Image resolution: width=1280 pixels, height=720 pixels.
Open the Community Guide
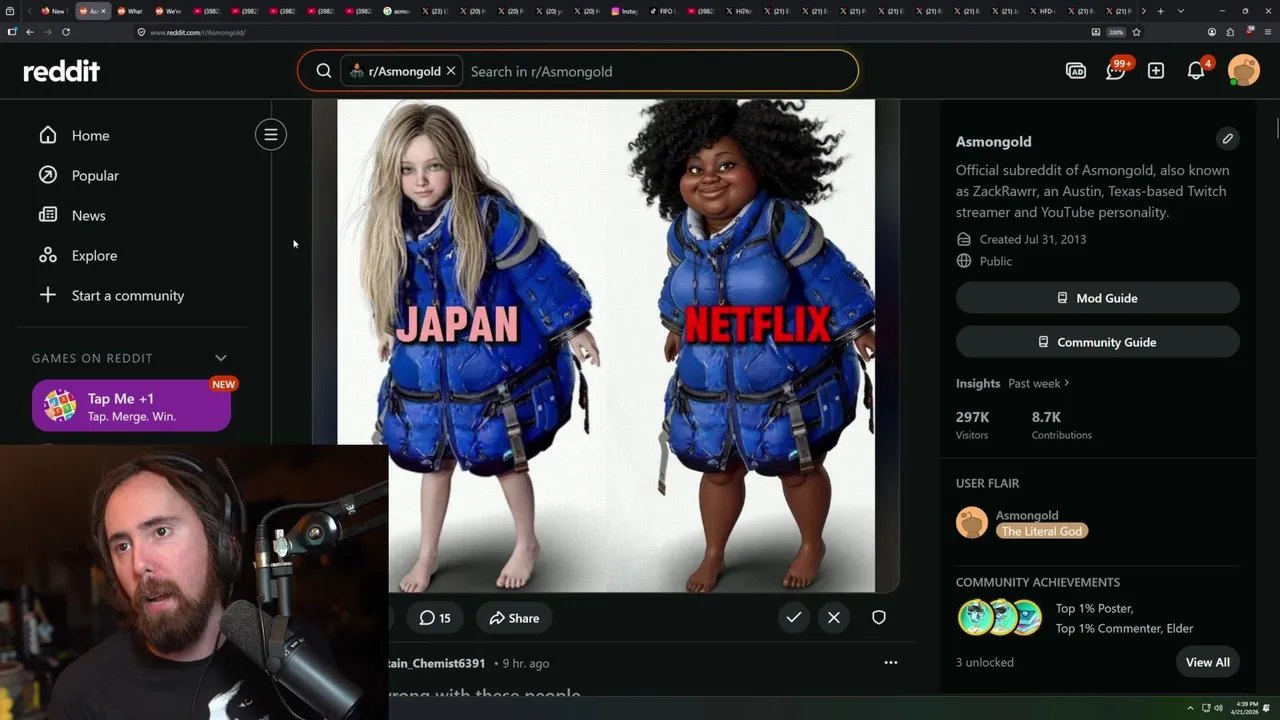click(x=1097, y=342)
